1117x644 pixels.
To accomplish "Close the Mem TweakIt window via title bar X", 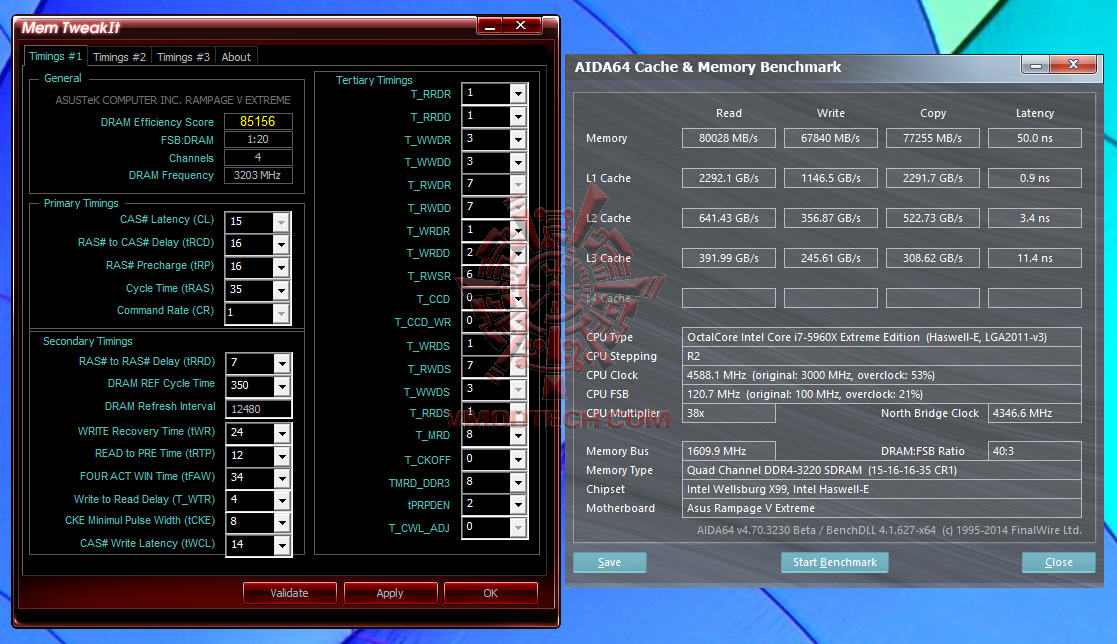I will coord(521,26).
